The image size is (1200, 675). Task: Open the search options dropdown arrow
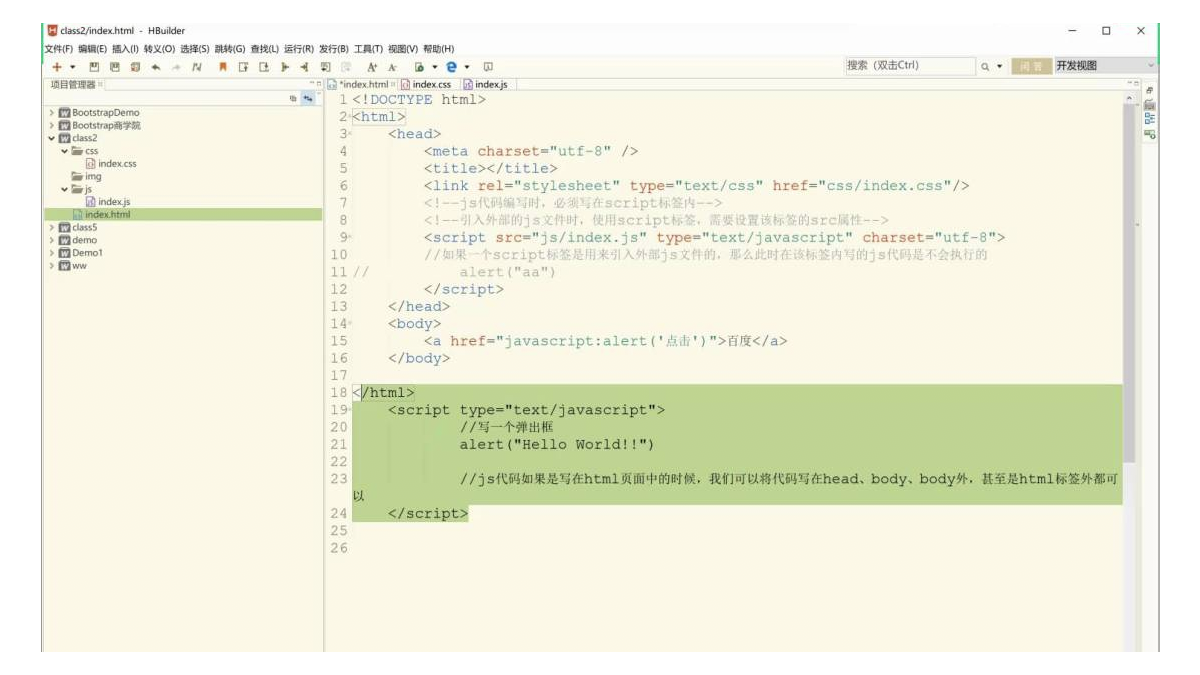[998, 66]
